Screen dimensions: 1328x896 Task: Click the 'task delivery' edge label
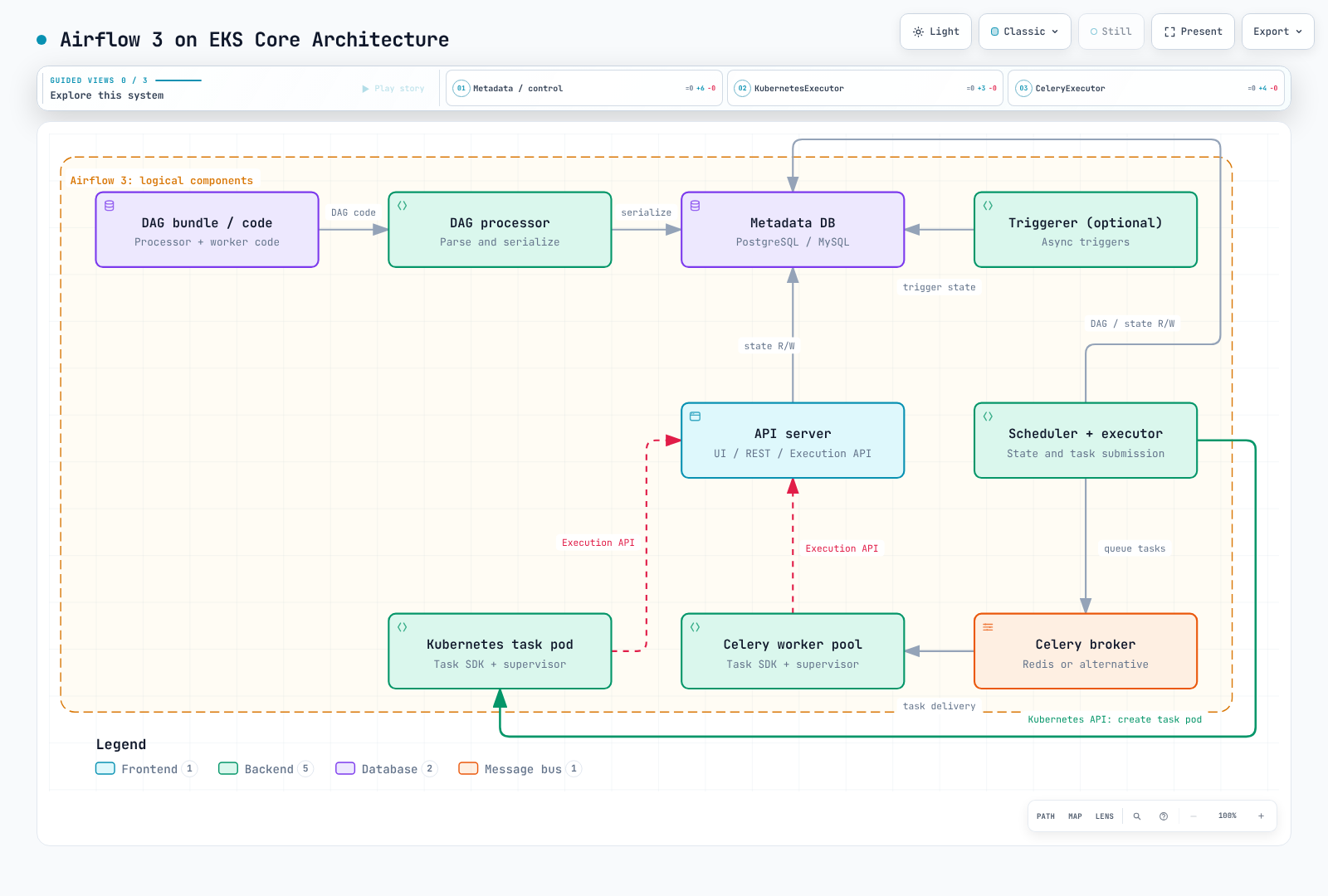pyautogui.click(x=940, y=706)
